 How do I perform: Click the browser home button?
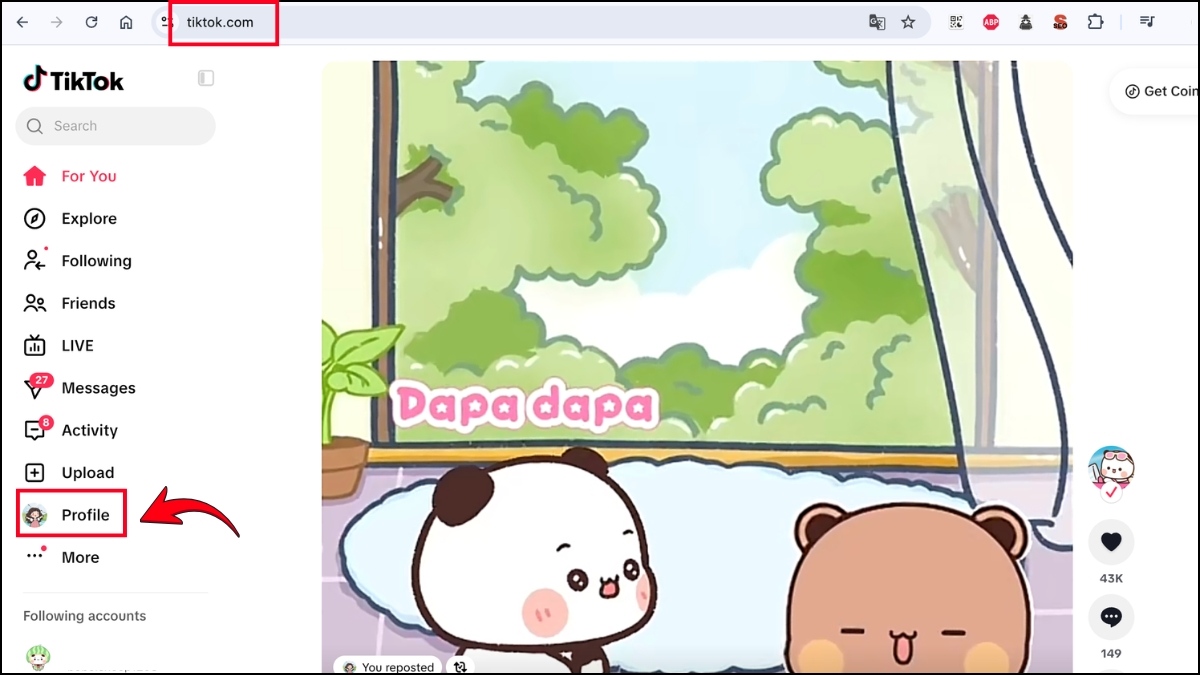[x=126, y=22]
